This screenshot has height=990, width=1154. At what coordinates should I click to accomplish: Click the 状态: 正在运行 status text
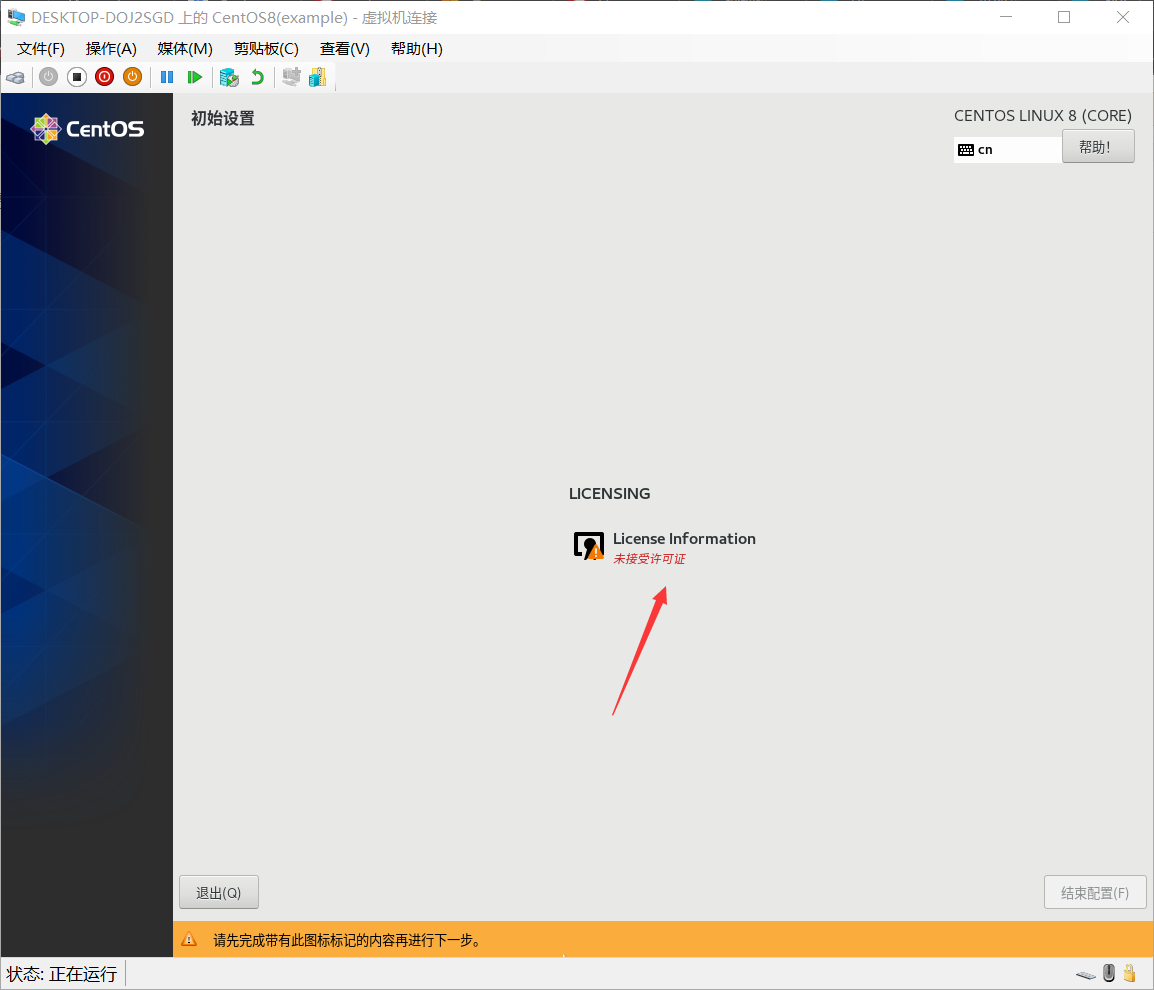tap(62, 975)
